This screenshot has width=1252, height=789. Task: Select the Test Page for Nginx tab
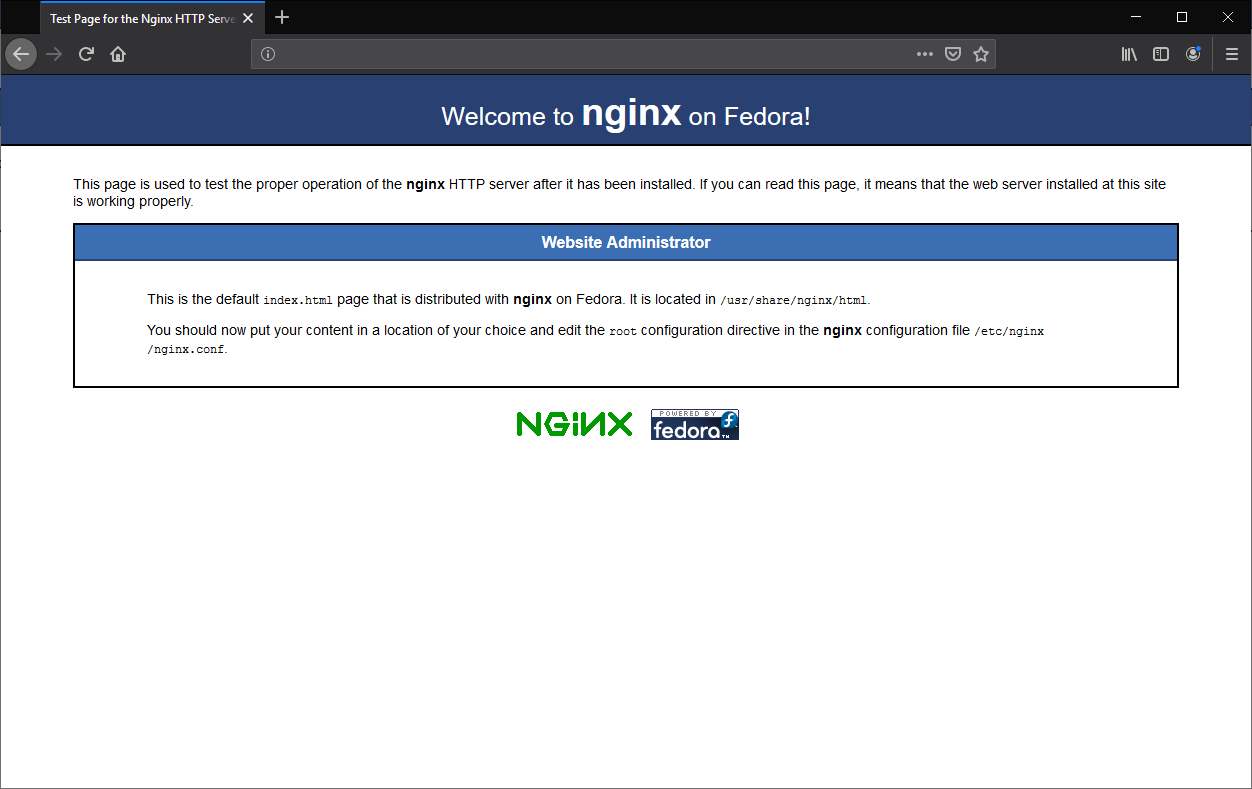(140, 18)
